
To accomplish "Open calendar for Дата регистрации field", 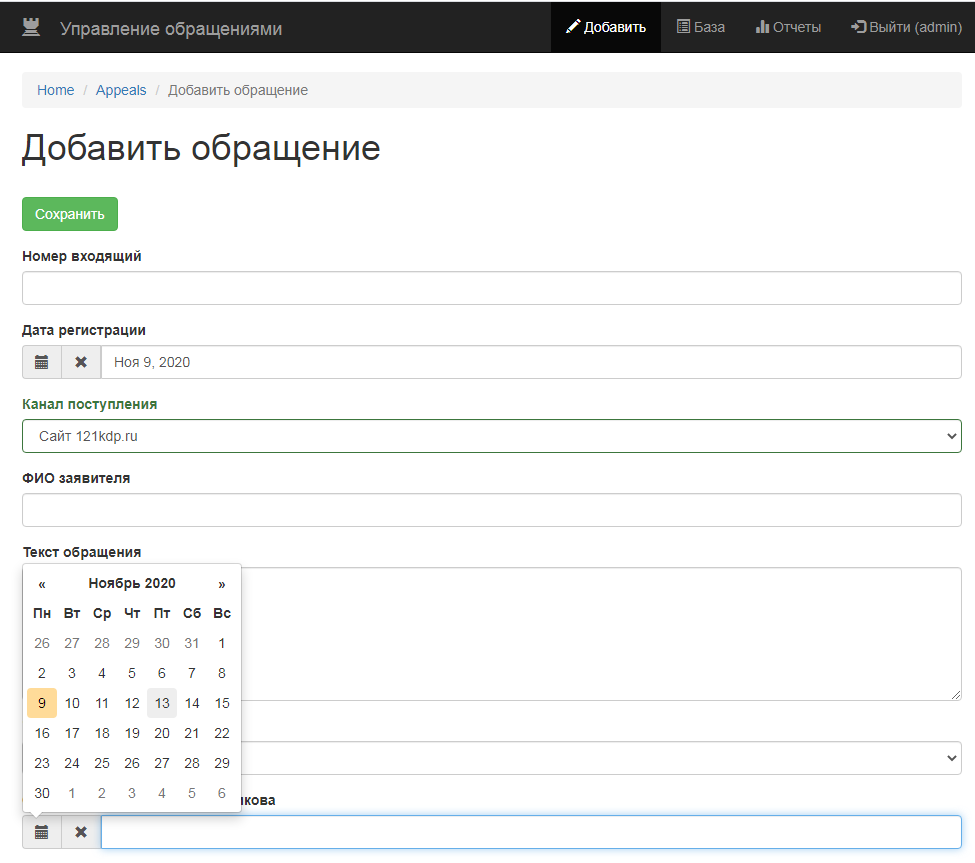I will tap(42, 362).
